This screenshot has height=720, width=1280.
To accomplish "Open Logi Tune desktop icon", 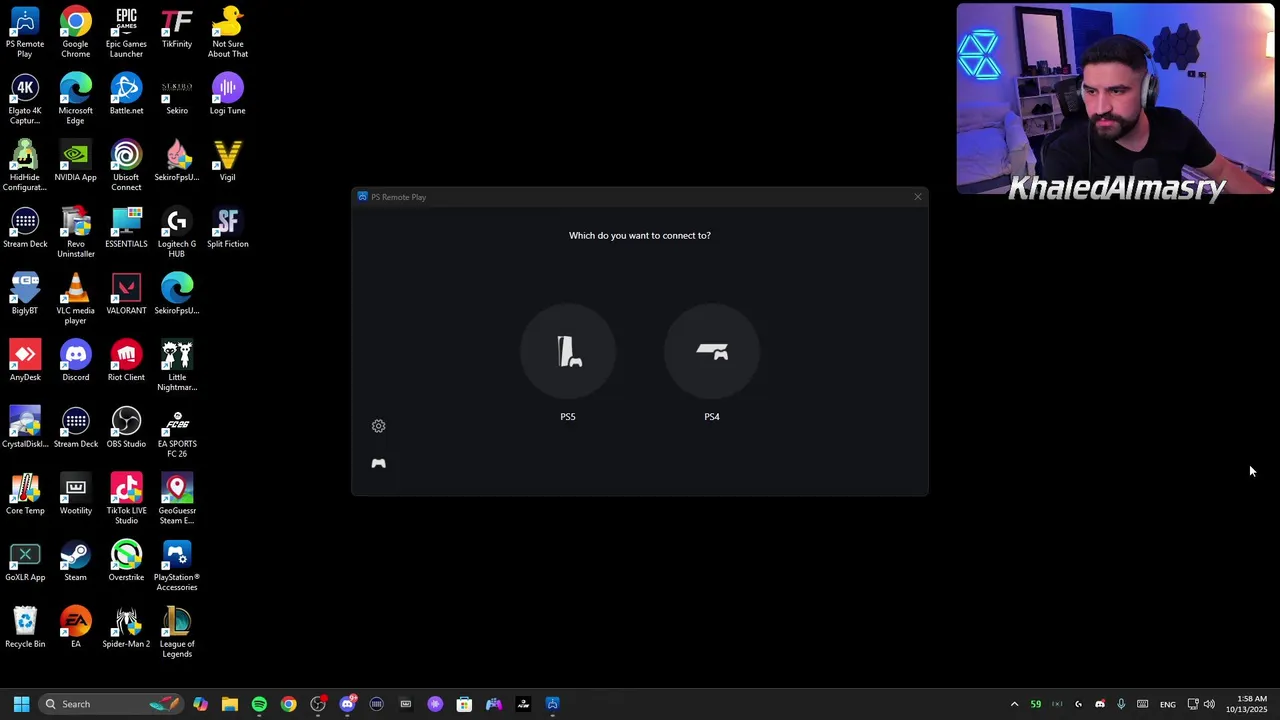I will coord(227,94).
